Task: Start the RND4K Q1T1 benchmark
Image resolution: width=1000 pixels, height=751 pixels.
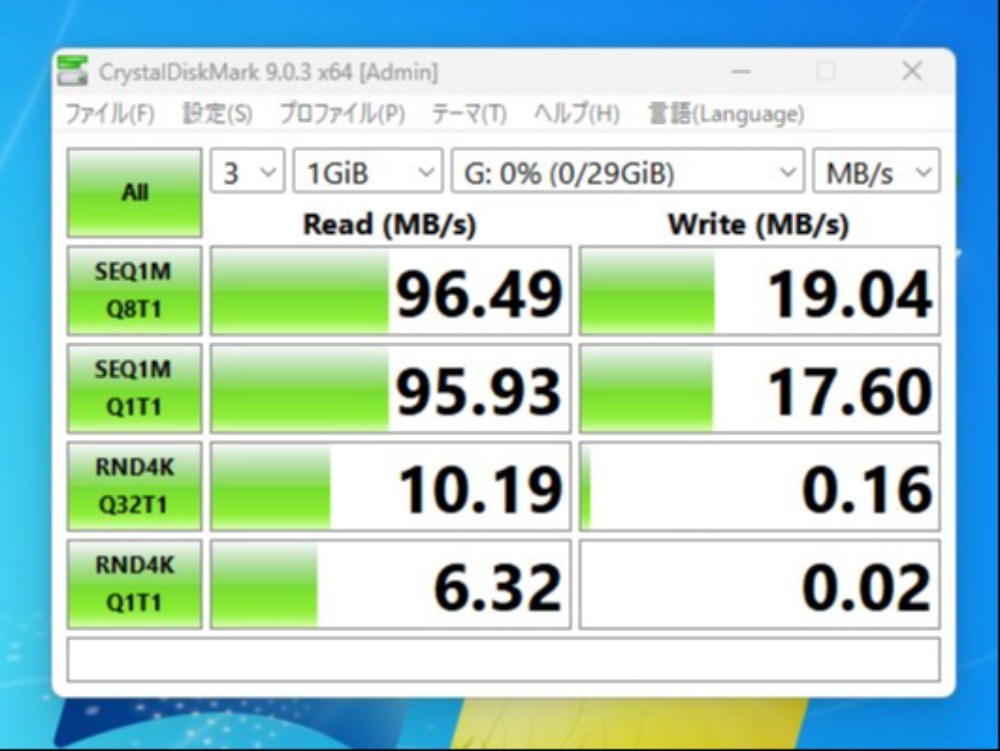Action: point(135,584)
